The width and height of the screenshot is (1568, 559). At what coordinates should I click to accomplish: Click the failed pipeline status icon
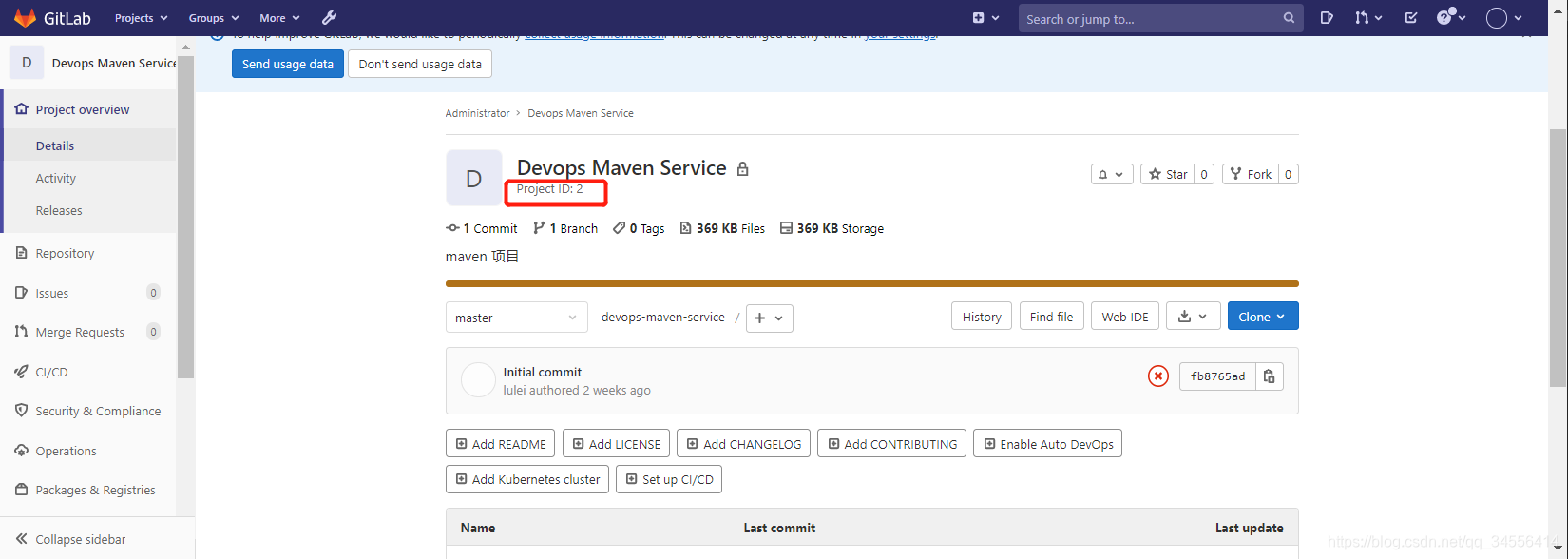(1157, 376)
